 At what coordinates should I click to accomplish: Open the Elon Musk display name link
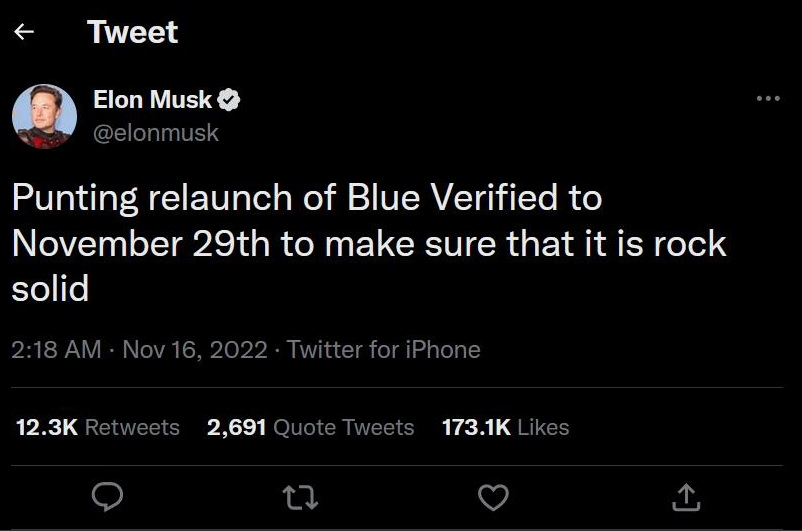pyautogui.click(x=152, y=100)
